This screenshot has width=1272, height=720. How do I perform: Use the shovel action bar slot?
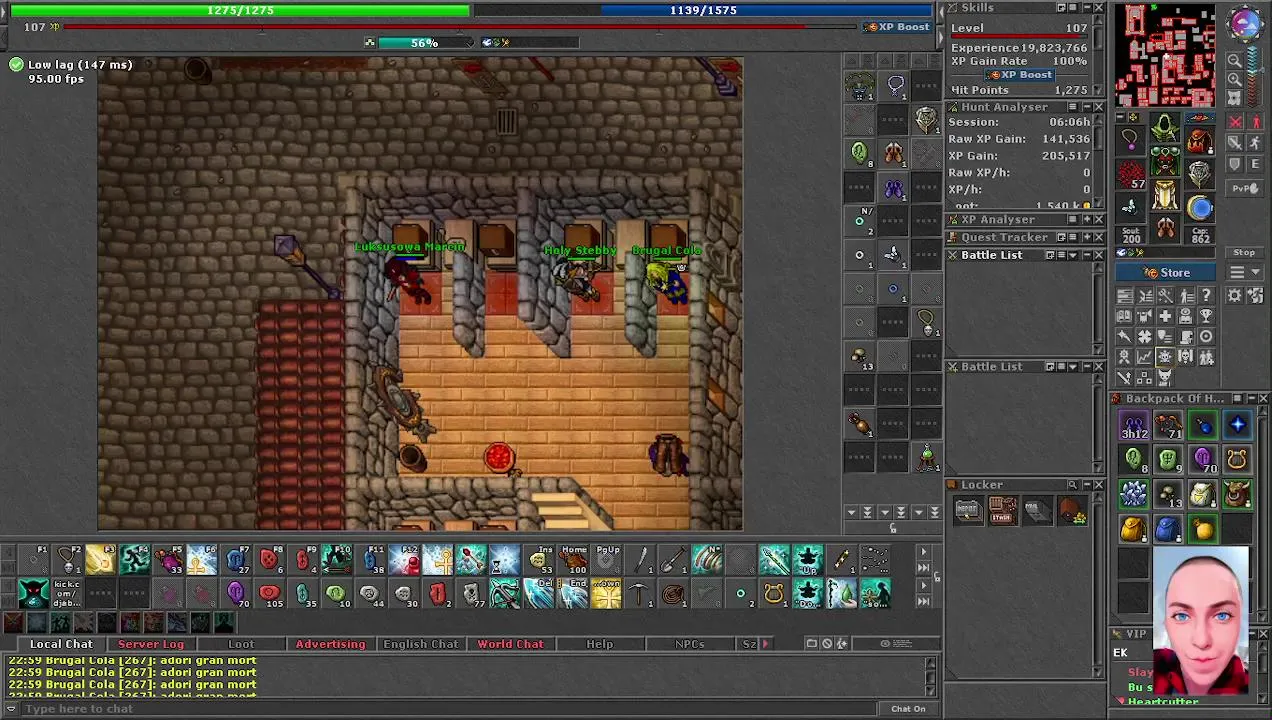[674, 559]
